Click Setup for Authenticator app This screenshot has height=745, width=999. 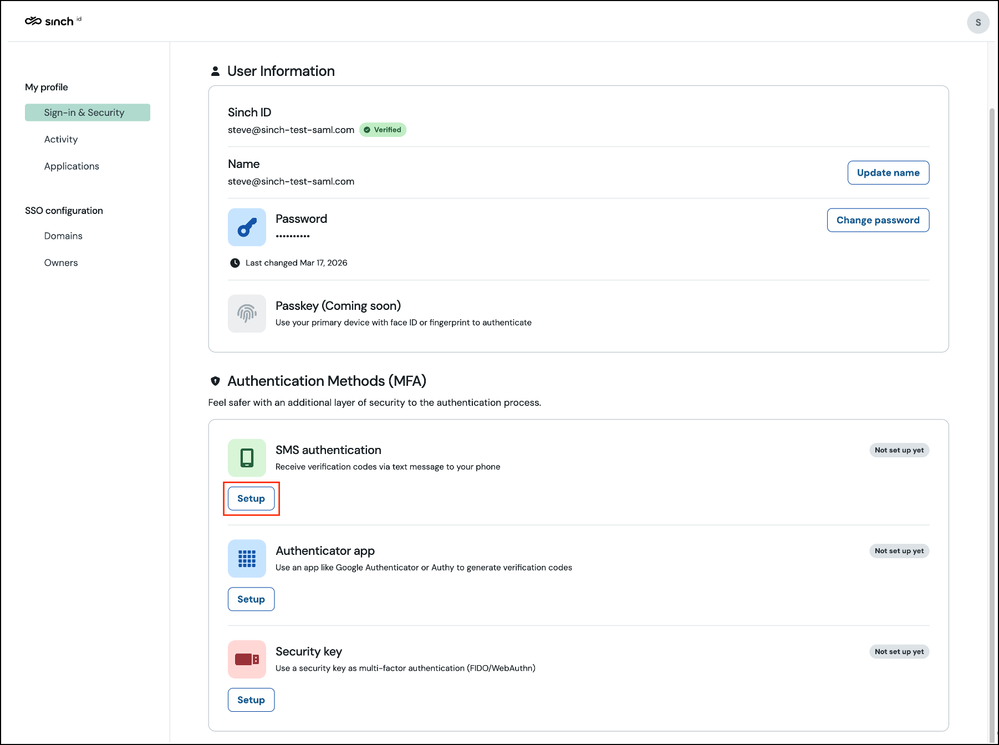251,599
